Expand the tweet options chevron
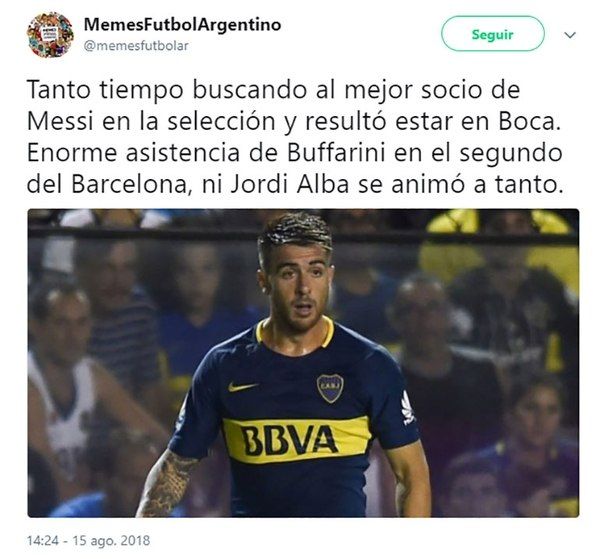This screenshot has height=559, width=600. [570, 35]
